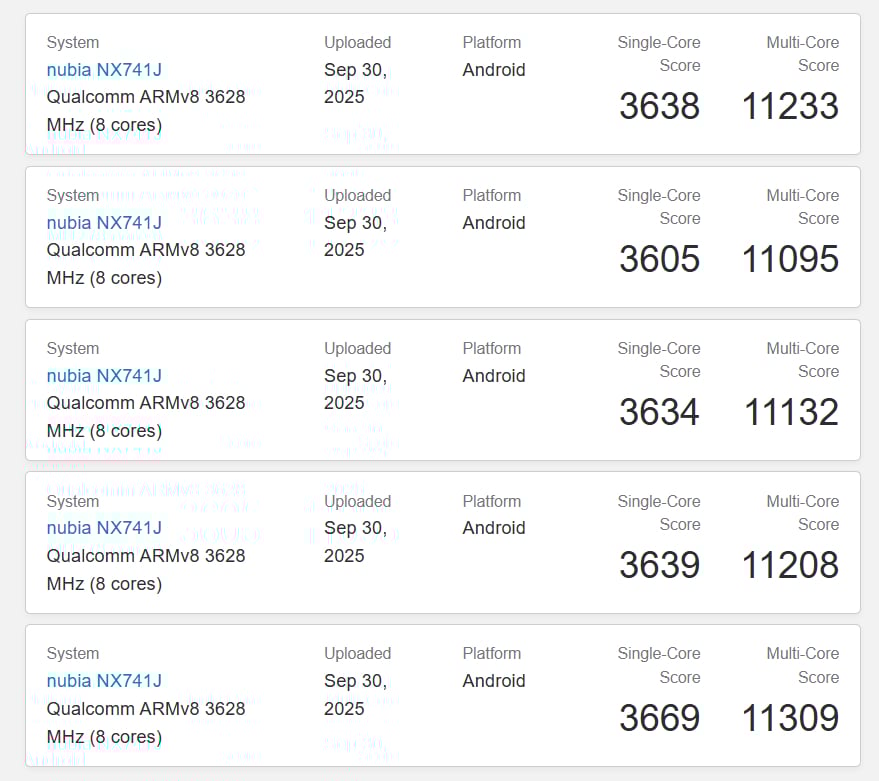Screen dimensions: 879x781
Task: Click Android platform in the 11208 multi-core result
Action: tap(494, 528)
